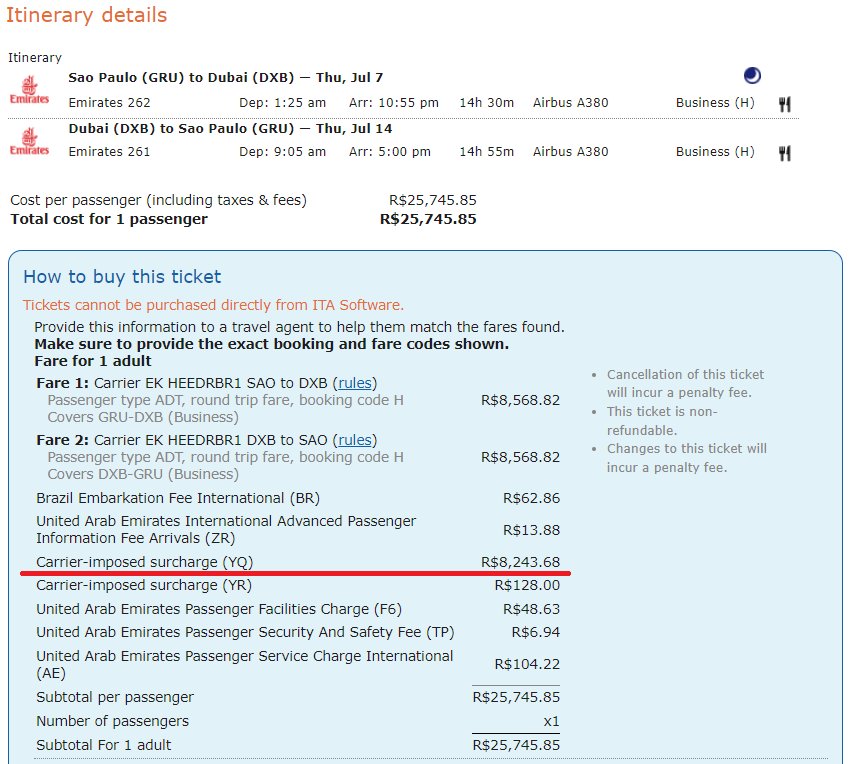Click 'Arr: 5:00 pm' arrival time

(390, 152)
